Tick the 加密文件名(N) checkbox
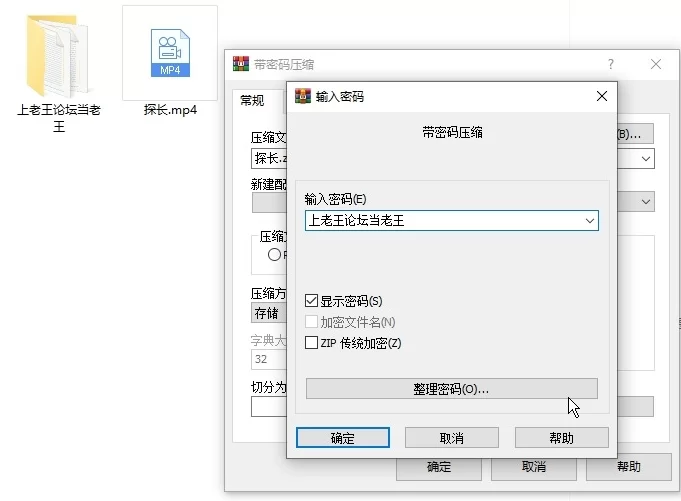 [311, 322]
